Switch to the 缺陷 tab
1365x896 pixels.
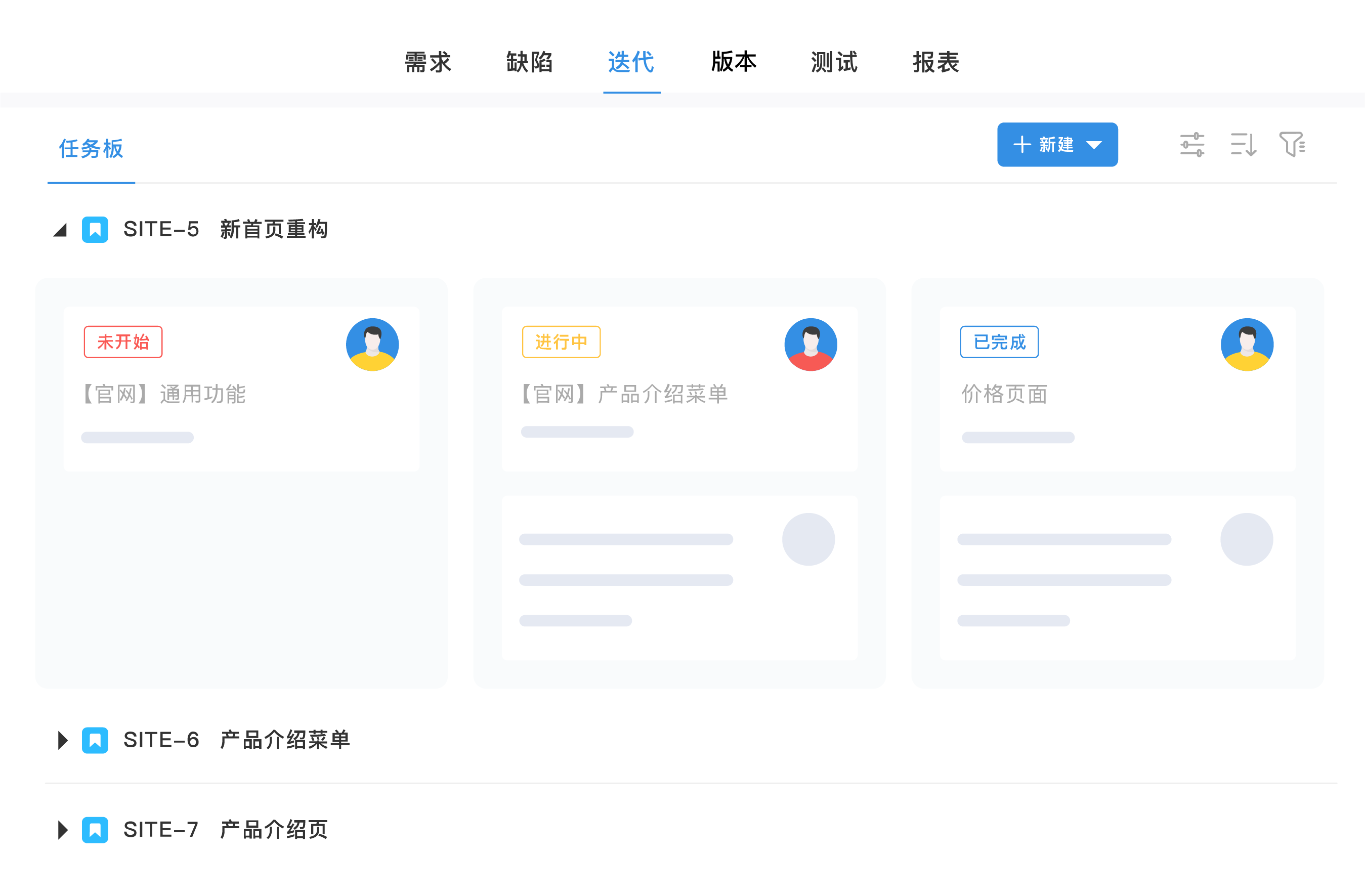pos(529,62)
